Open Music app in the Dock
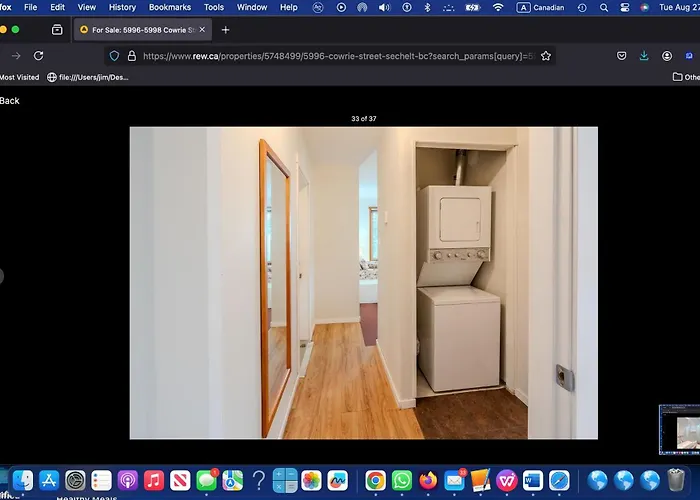700x500 pixels. pos(154,481)
